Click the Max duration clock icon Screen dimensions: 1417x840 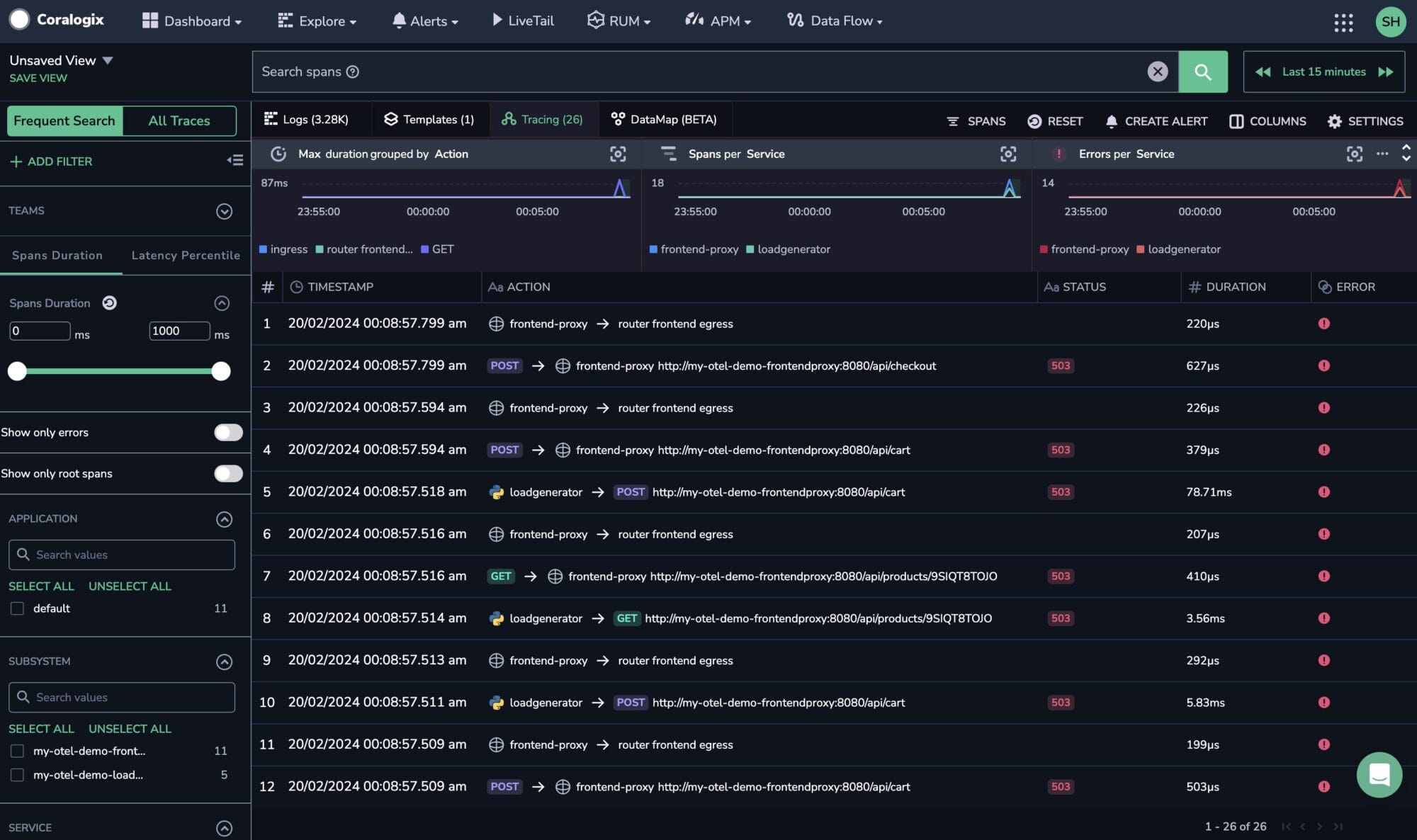278,154
